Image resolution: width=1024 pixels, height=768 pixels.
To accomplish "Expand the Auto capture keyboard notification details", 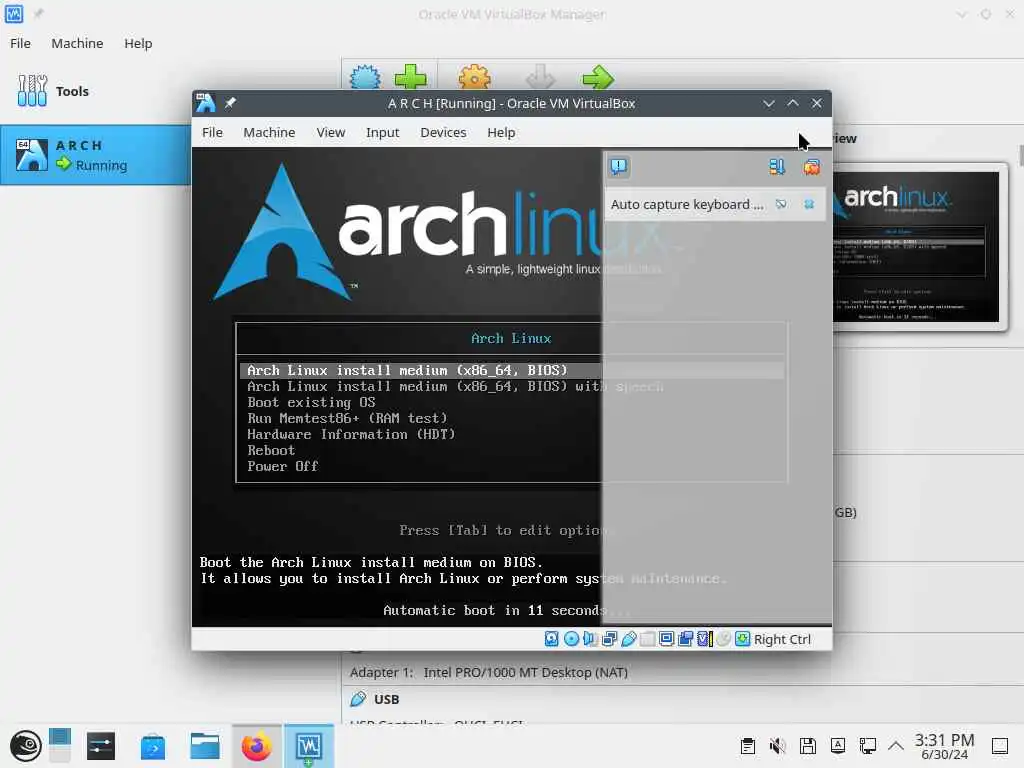I will [x=781, y=204].
